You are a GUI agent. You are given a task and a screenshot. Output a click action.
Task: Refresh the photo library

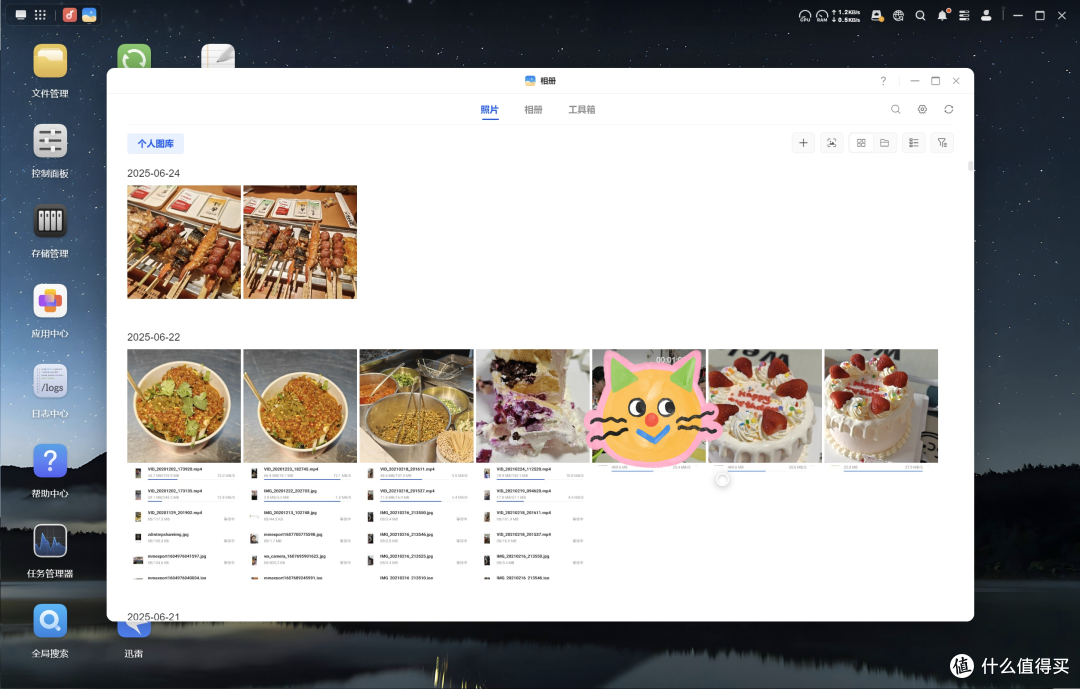948,110
